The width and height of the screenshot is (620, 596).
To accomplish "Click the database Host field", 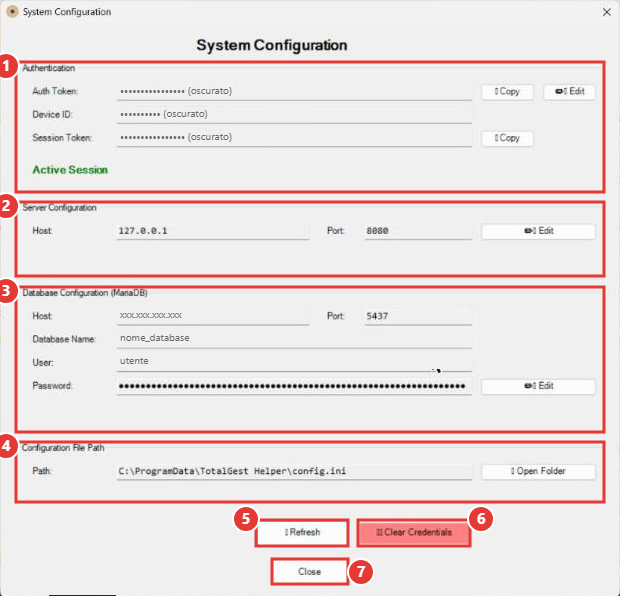I will point(213,316).
